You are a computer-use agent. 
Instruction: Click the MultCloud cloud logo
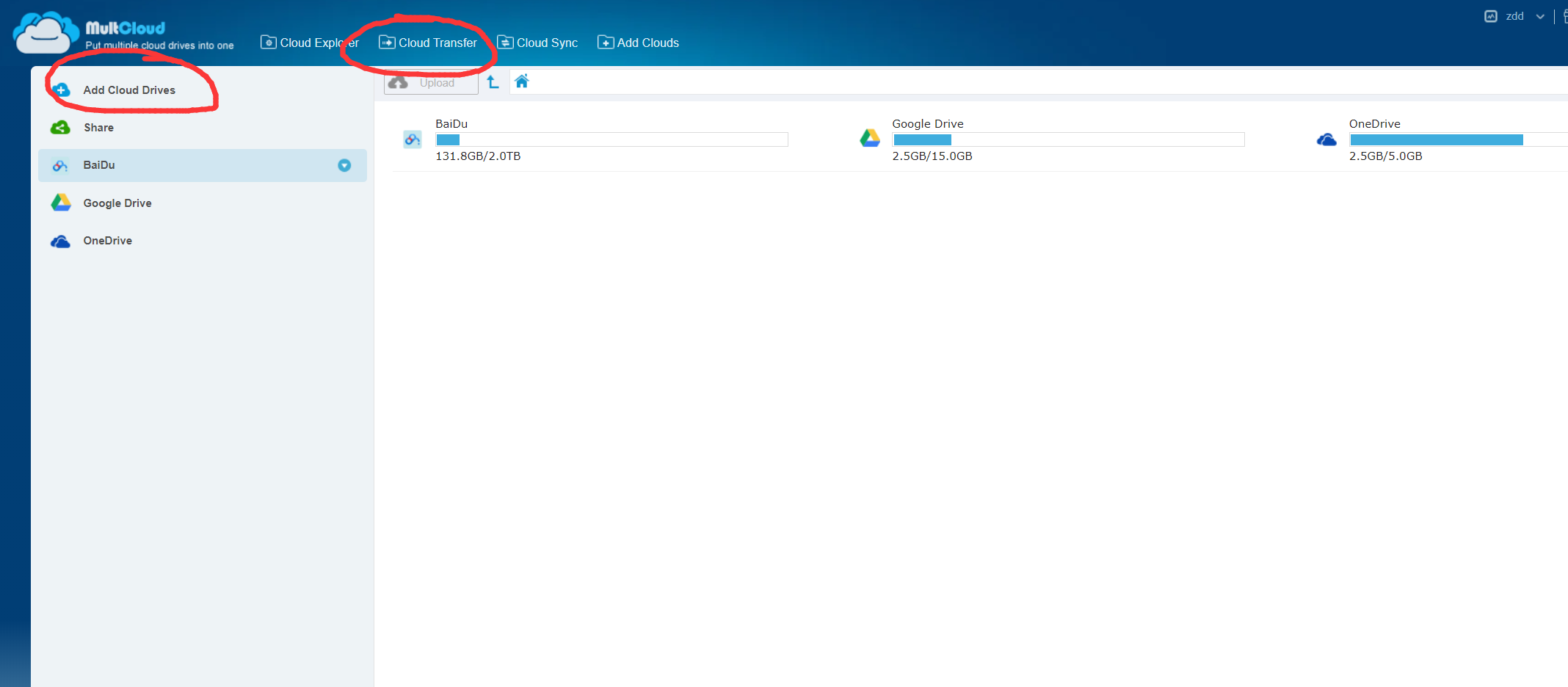[x=46, y=33]
